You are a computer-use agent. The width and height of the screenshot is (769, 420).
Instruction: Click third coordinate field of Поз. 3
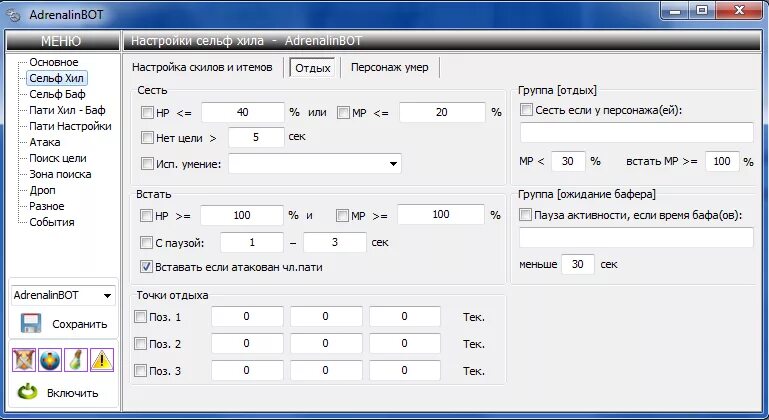click(x=405, y=370)
